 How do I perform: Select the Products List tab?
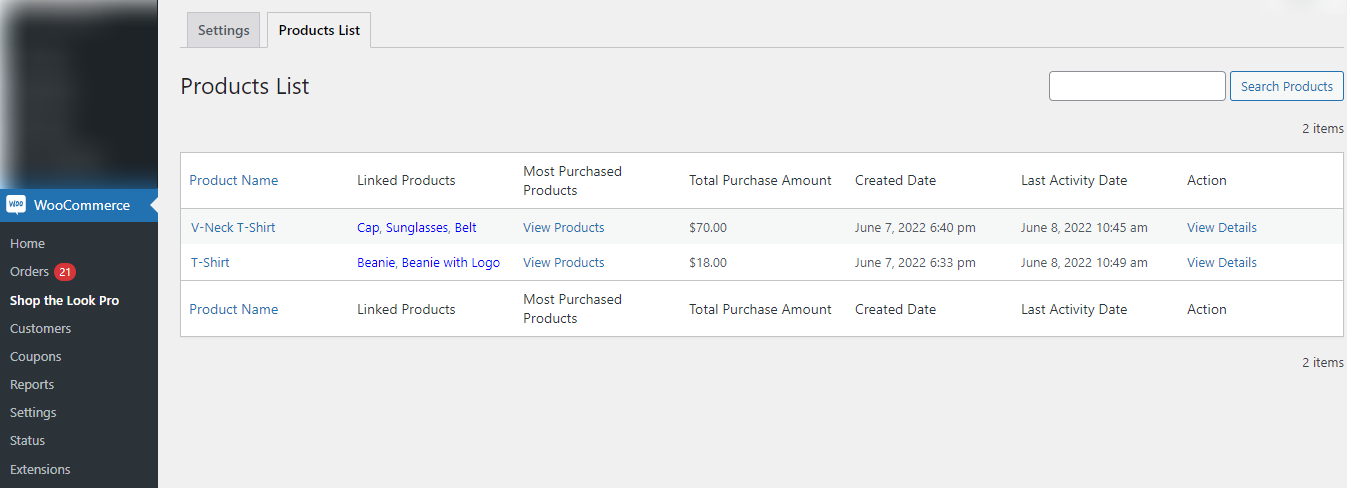(x=319, y=30)
